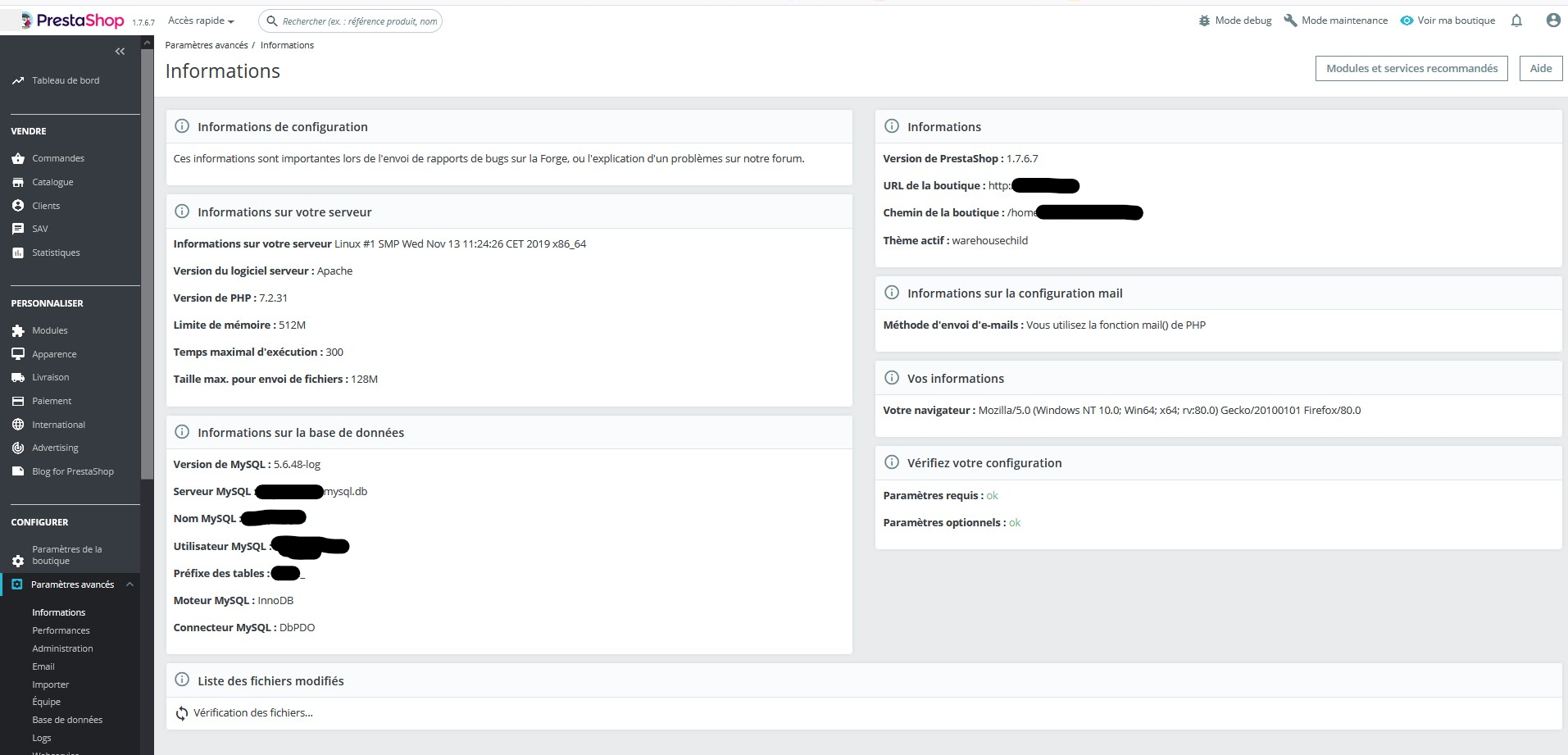Click the SAV chat icon
This screenshot has width=1568, height=755.
tap(18, 229)
